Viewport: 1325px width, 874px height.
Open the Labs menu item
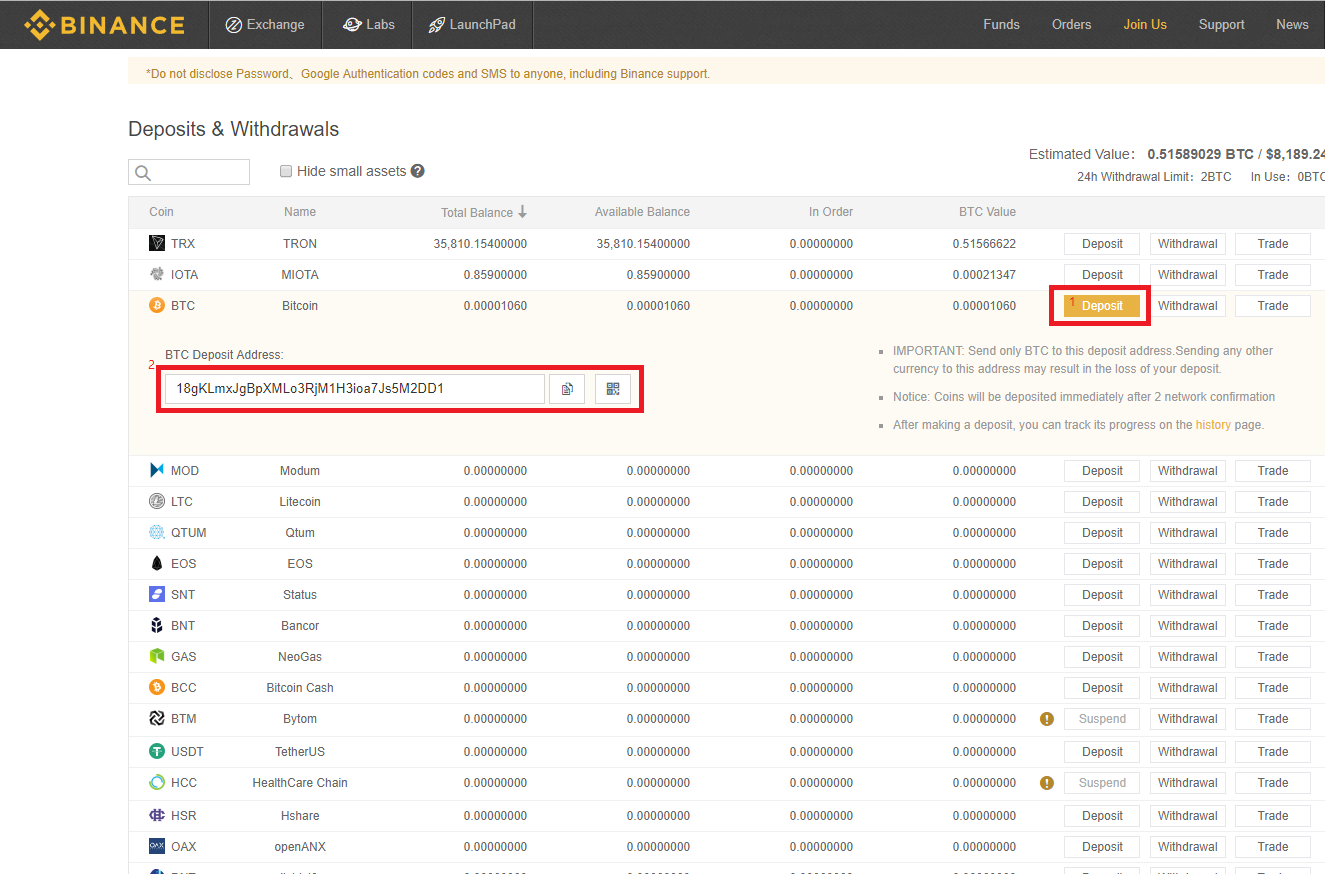(x=368, y=25)
